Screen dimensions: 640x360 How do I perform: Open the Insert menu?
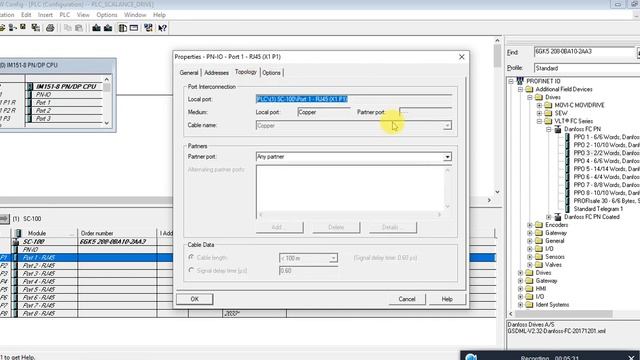click(45, 15)
